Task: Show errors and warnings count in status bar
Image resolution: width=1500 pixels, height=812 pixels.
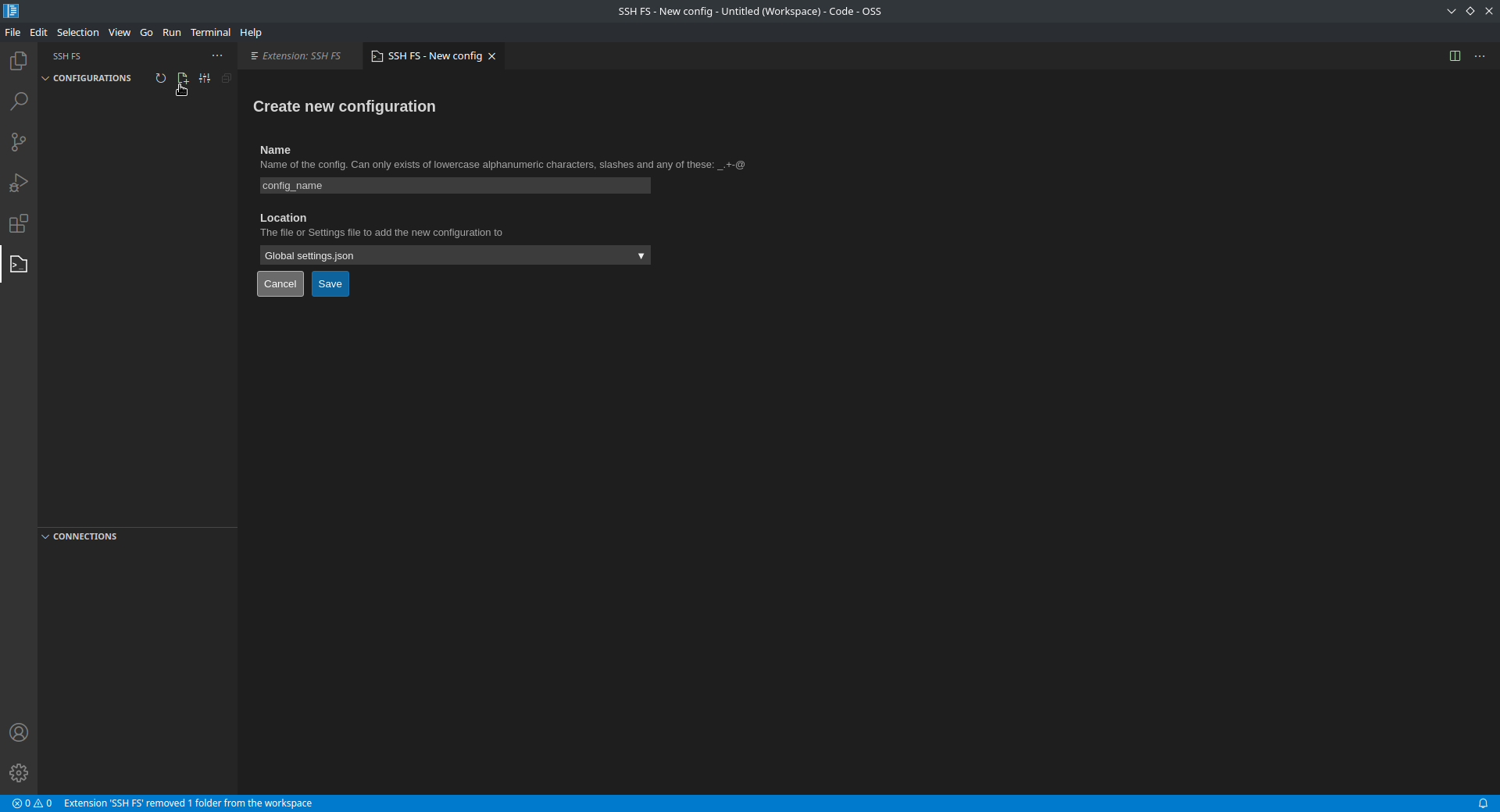Action: pos(32,803)
